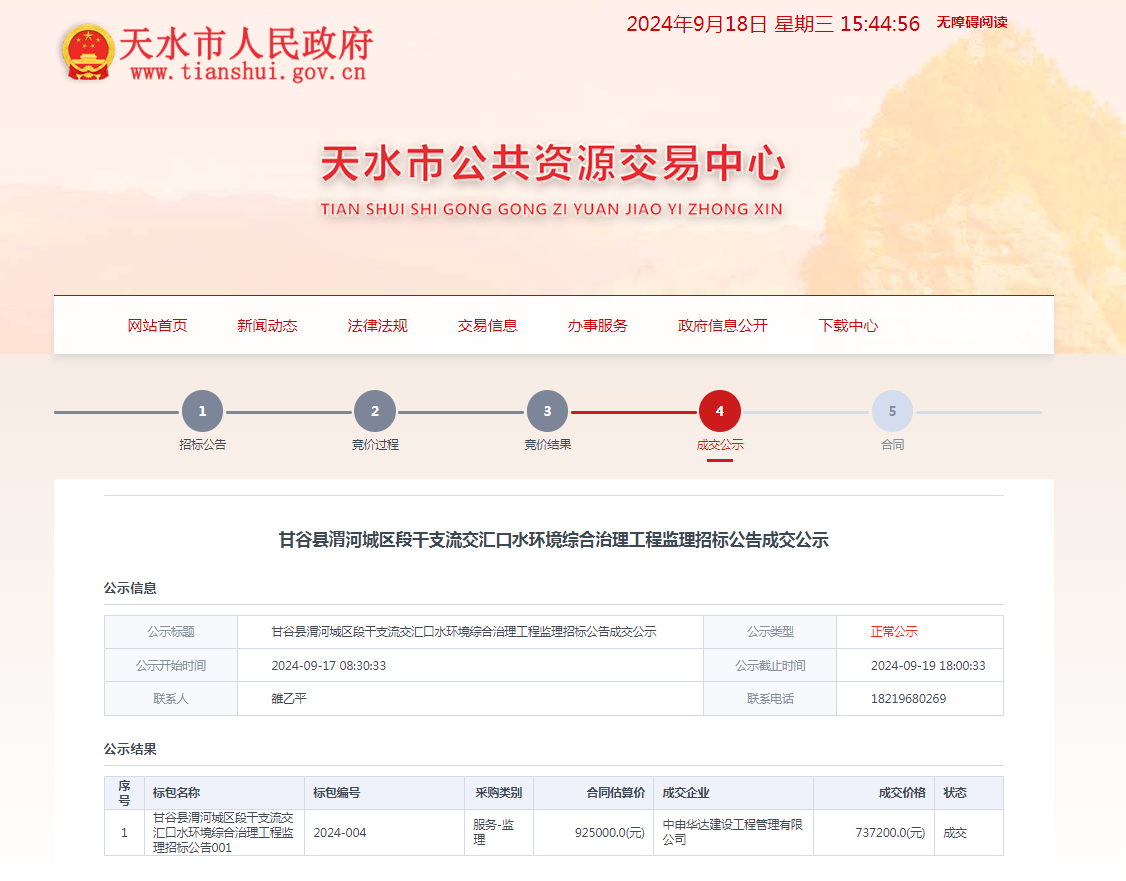The width and height of the screenshot is (1126, 881).
Task: Click 天水市公共资源交易中心 banner title
Action: [552, 165]
